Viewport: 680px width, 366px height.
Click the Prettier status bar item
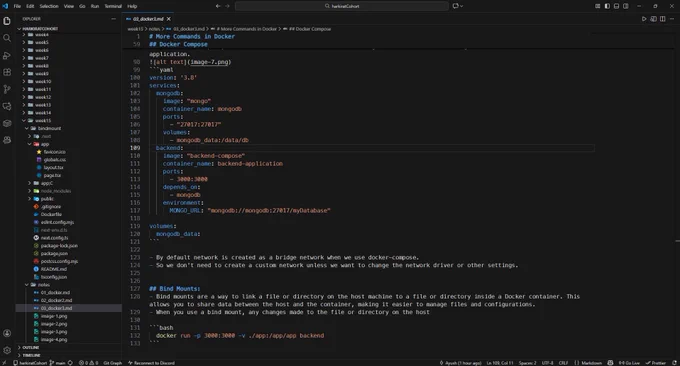[655, 363]
